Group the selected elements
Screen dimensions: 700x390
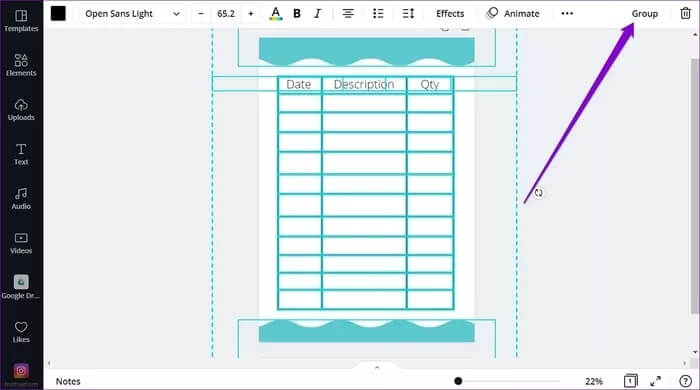[645, 14]
